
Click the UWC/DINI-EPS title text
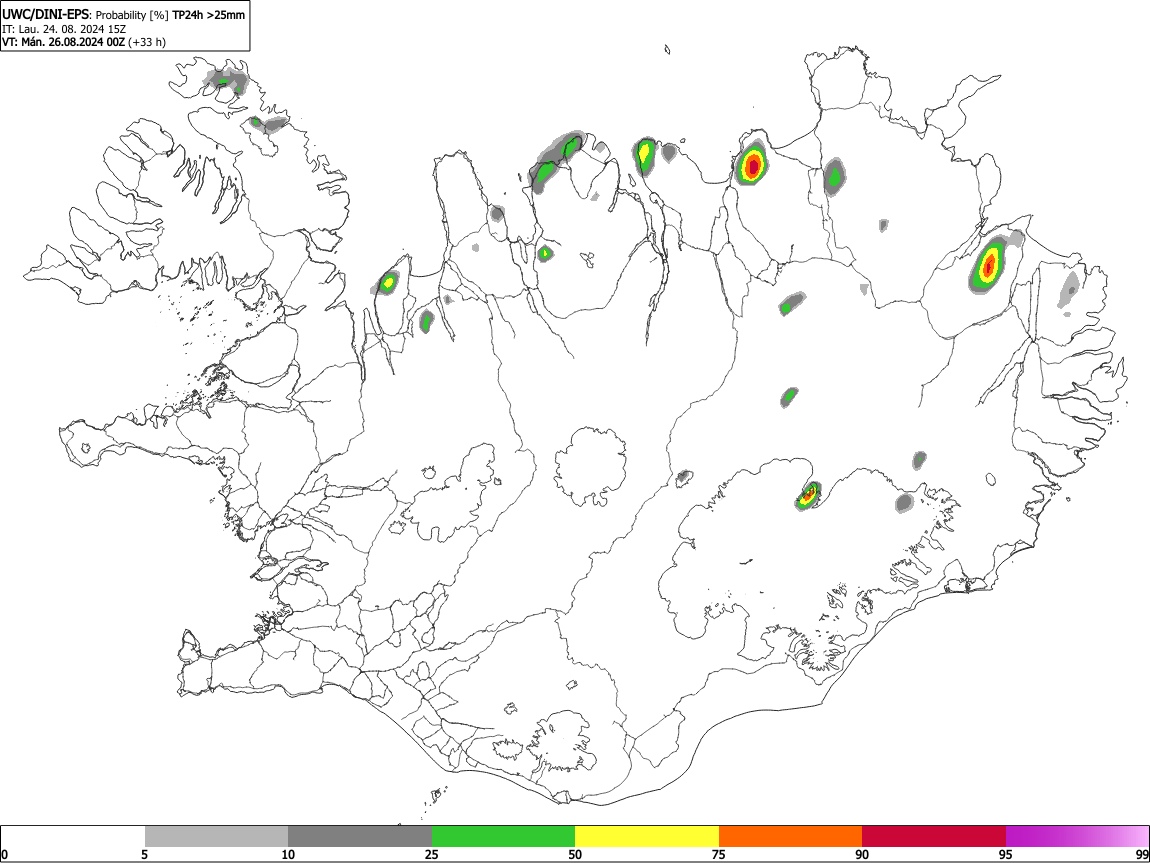(x=46, y=14)
